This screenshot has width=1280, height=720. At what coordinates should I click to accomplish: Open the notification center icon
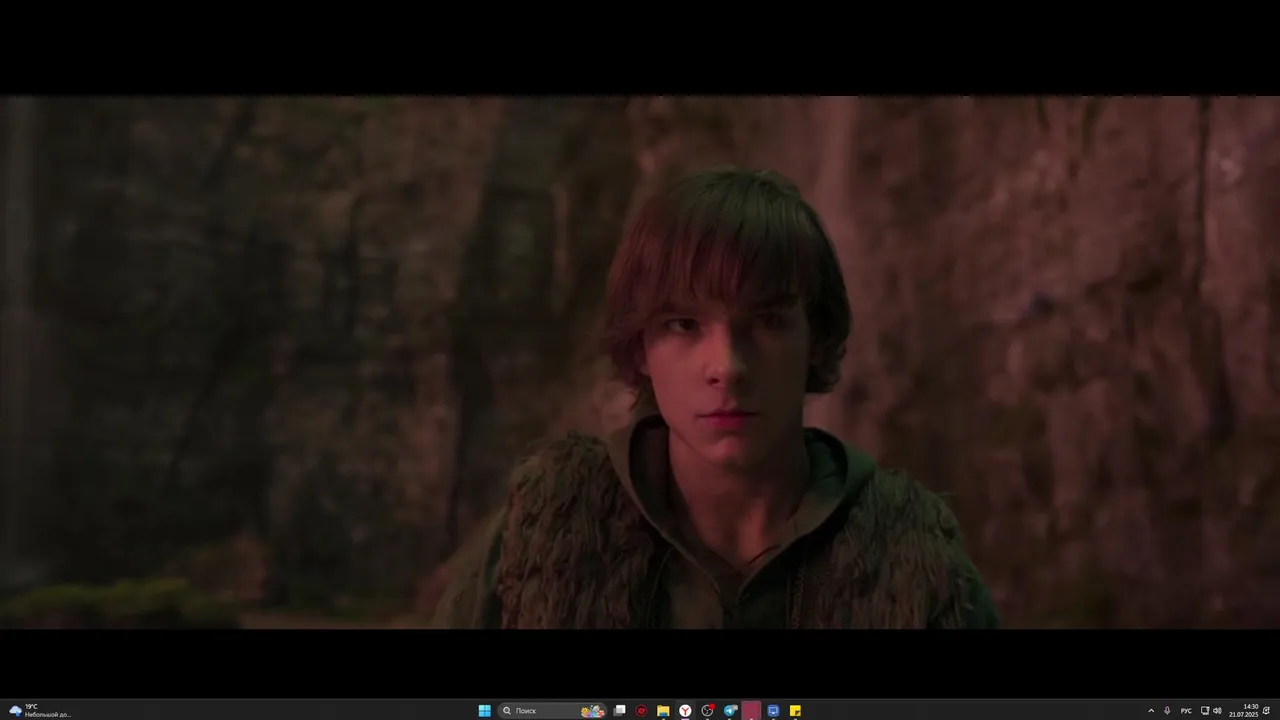tap(1267, 711)
